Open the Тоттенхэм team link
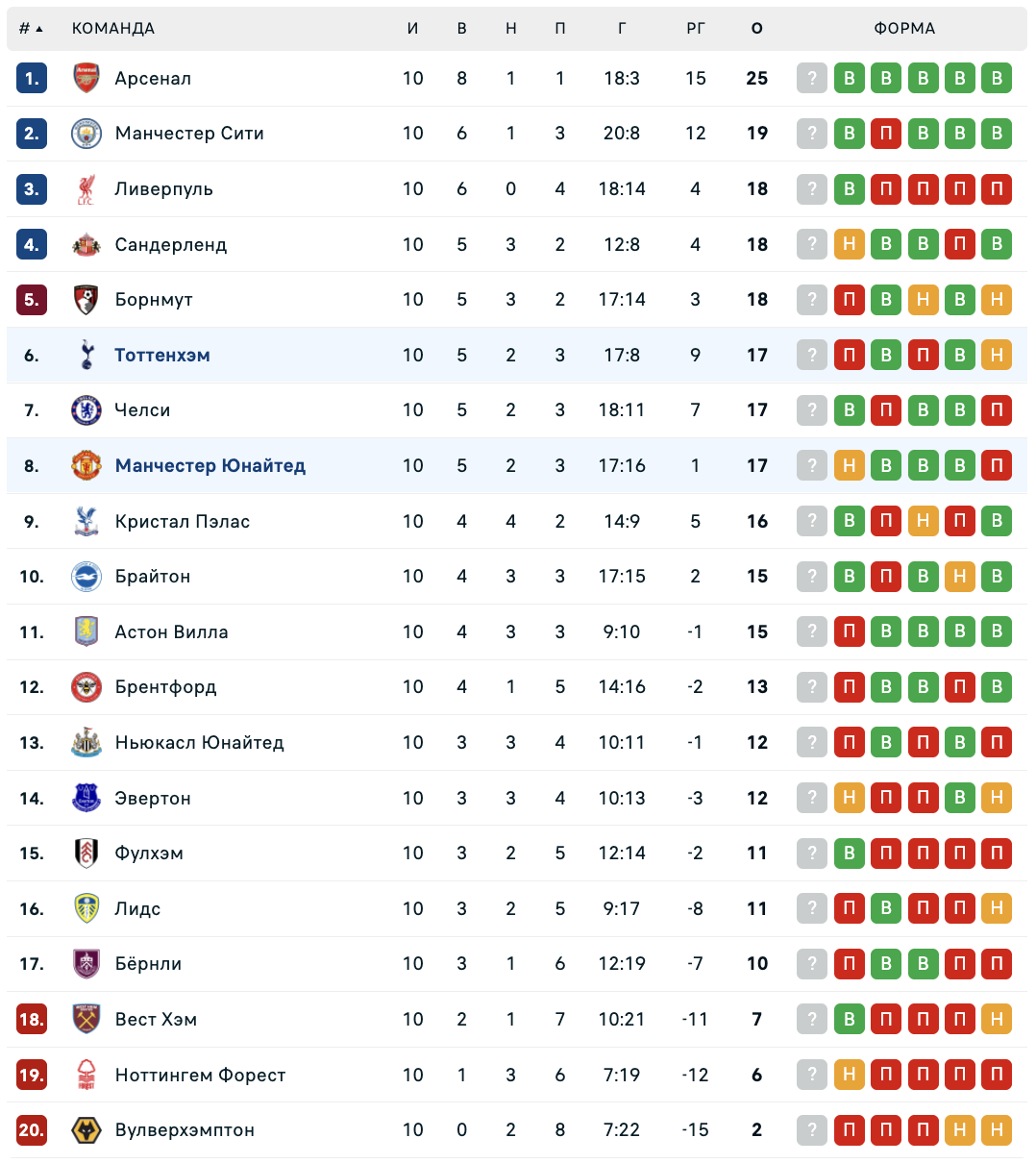Screen dimensions: 1036x1163 tap(162, 356)
